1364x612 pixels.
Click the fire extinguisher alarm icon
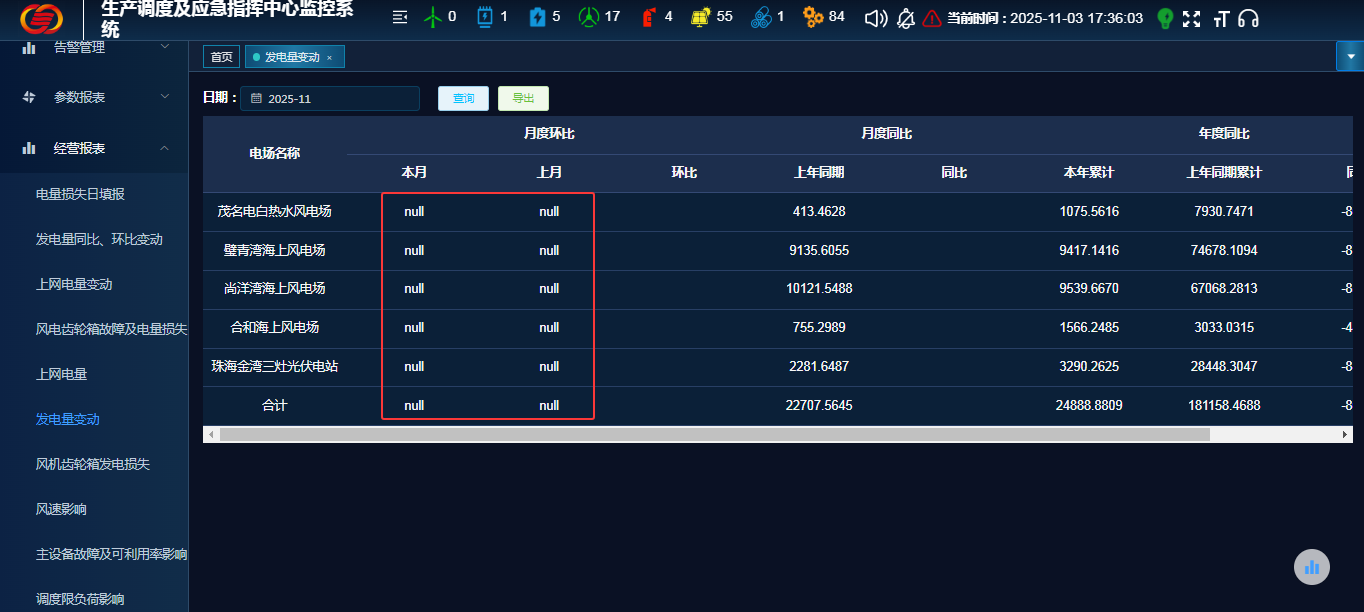(648, 17)
